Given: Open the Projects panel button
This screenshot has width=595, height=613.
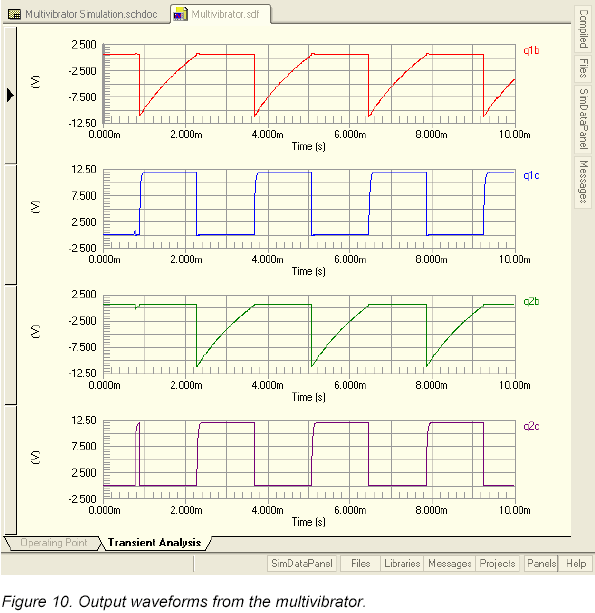Looking at the screenshot, I should 497,563.
